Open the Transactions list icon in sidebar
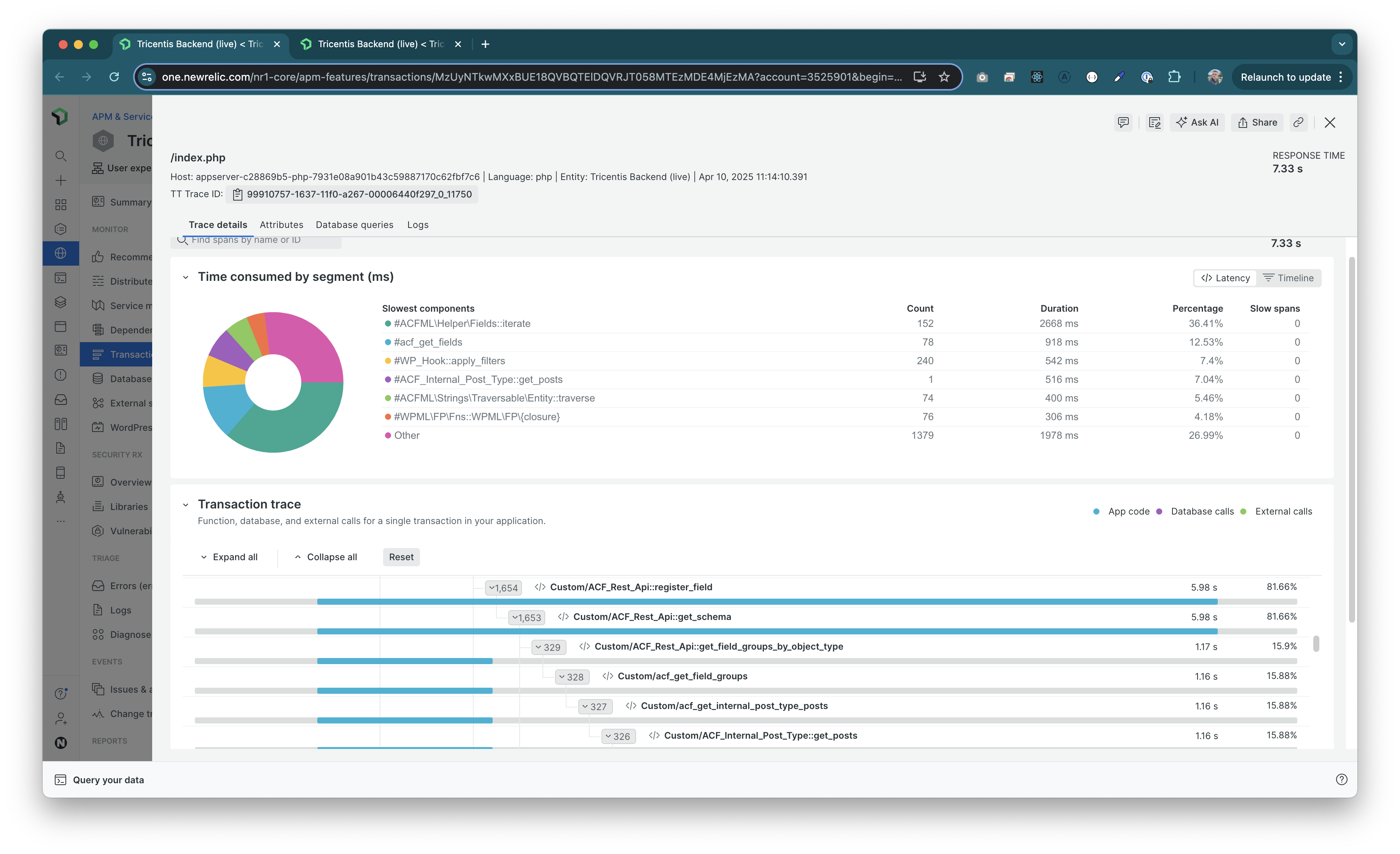This screenshot has width=1400, height=854. point(98,354)
